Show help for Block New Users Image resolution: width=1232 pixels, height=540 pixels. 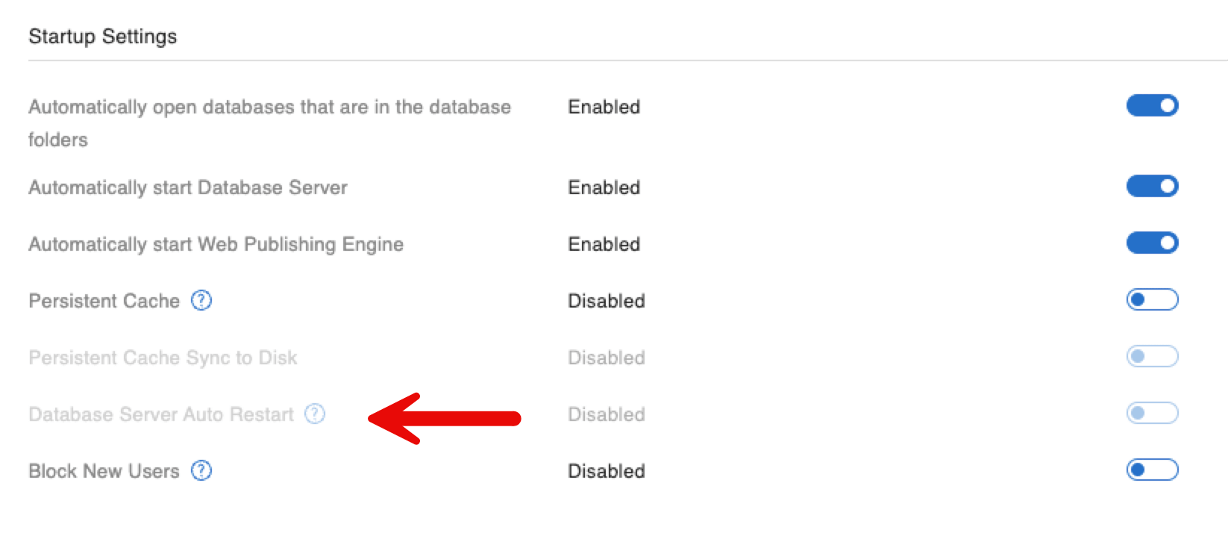pos(201,470)
